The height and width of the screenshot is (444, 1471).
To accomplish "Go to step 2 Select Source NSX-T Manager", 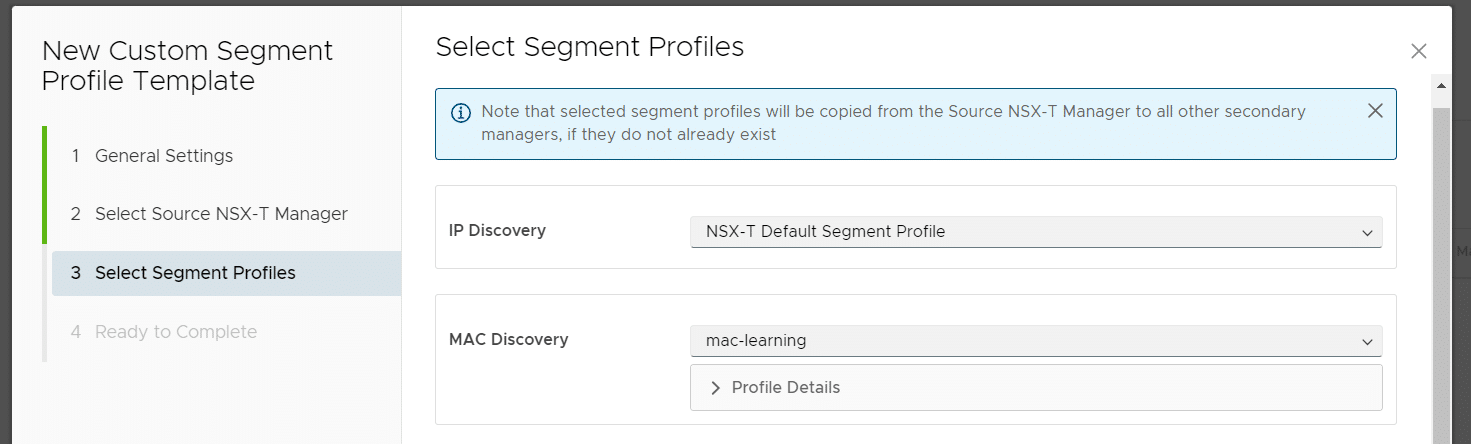I will (x=209, y=214).
